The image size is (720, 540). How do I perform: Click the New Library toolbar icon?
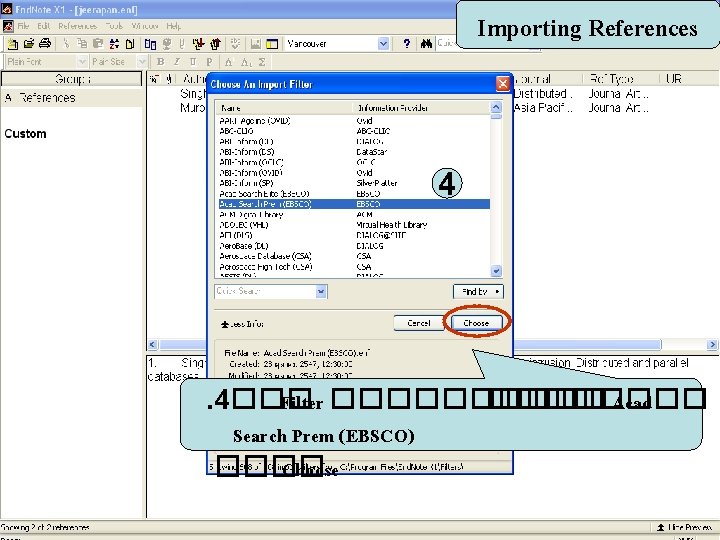pos(13,44)
